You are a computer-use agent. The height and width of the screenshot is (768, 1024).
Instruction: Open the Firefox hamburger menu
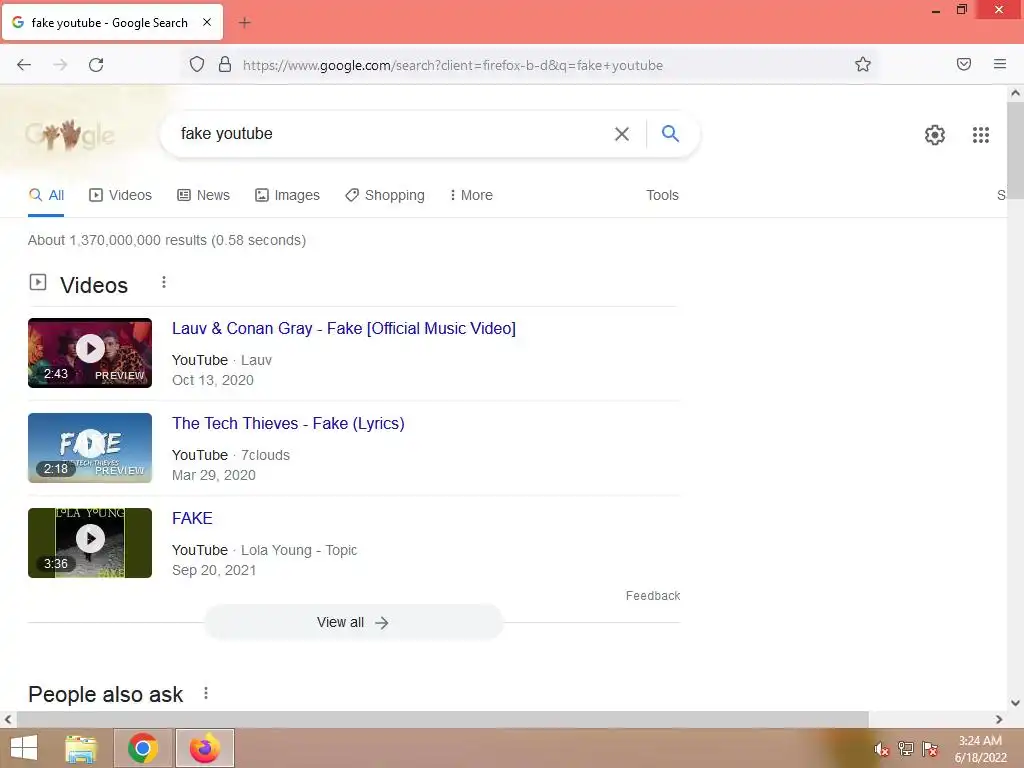coord(999,64)
